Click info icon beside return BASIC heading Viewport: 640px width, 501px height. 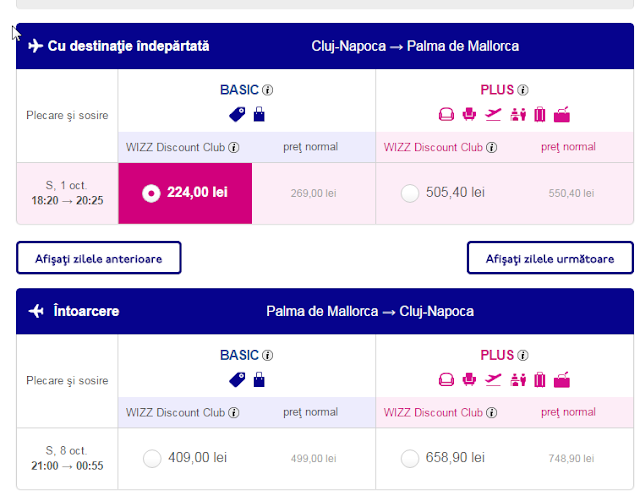(x=267, y=355)
